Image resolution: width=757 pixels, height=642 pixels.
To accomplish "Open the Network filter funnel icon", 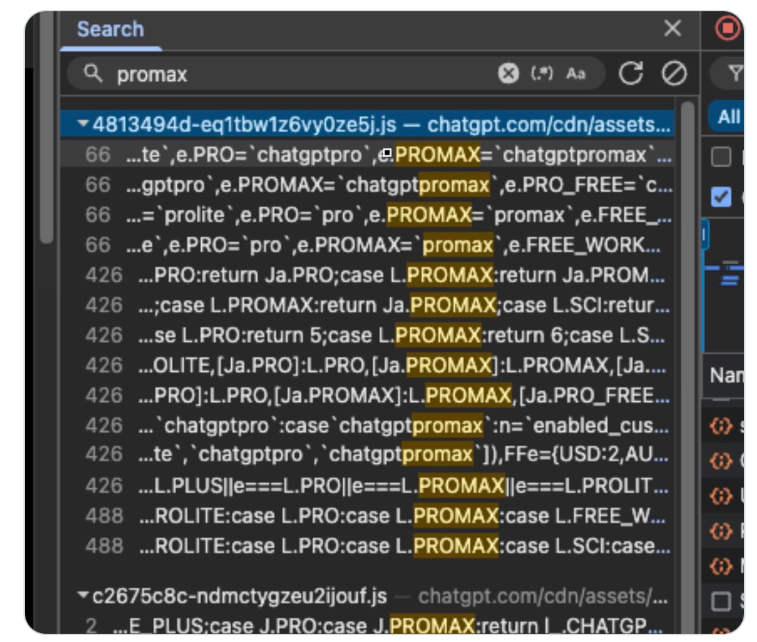I will [x=734, y=73].
